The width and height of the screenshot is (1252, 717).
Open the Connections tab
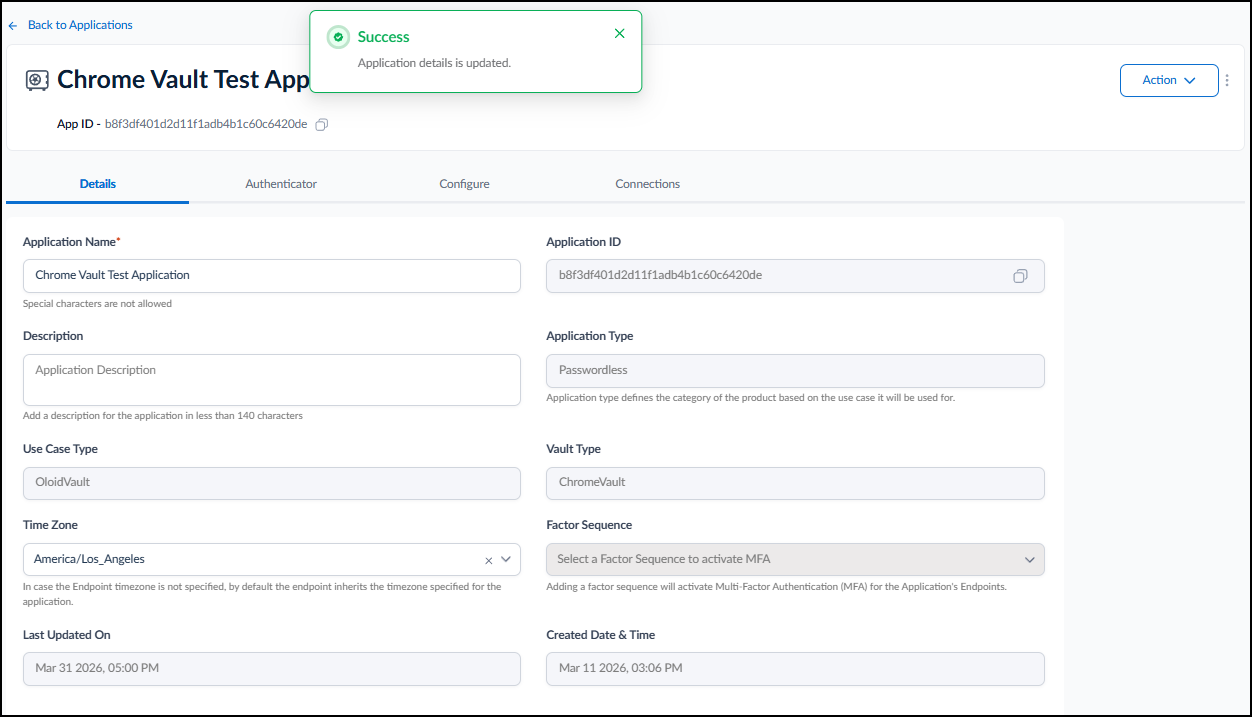pos(647,184)
